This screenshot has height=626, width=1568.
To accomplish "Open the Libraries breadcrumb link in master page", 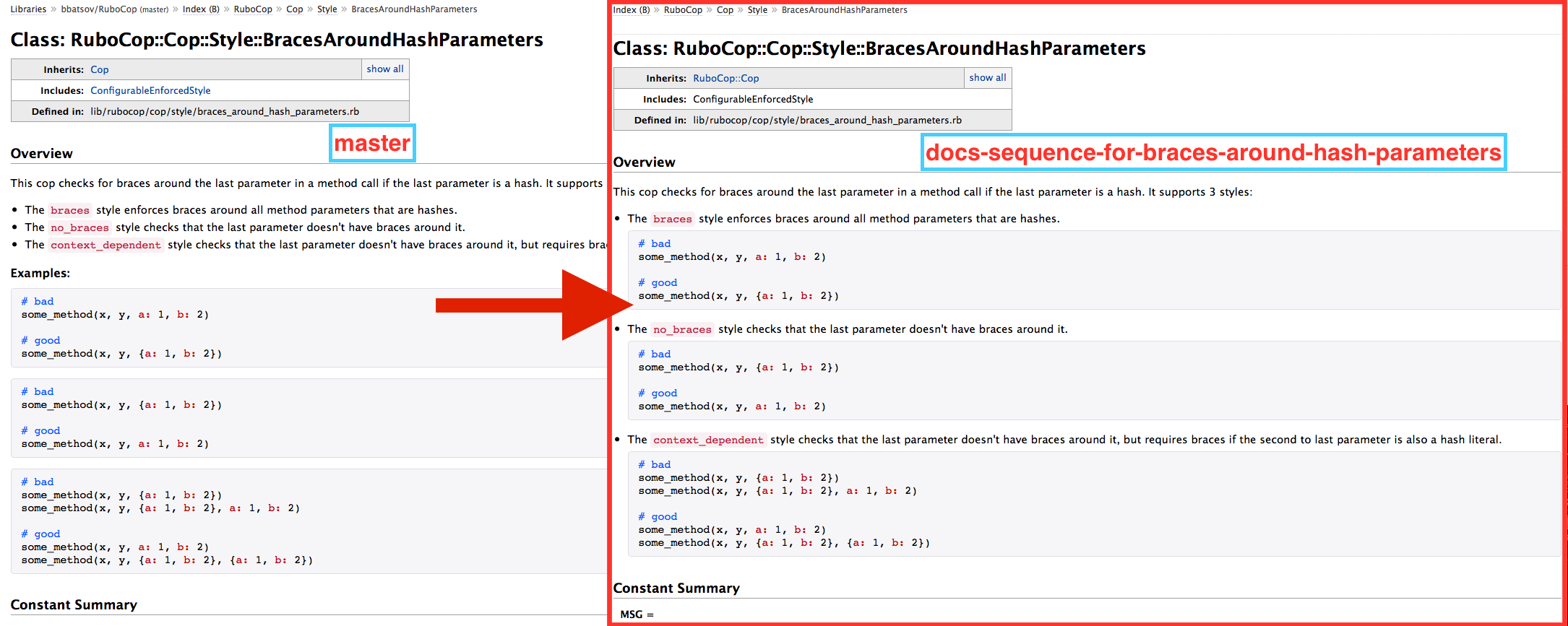I will (28, 9).
